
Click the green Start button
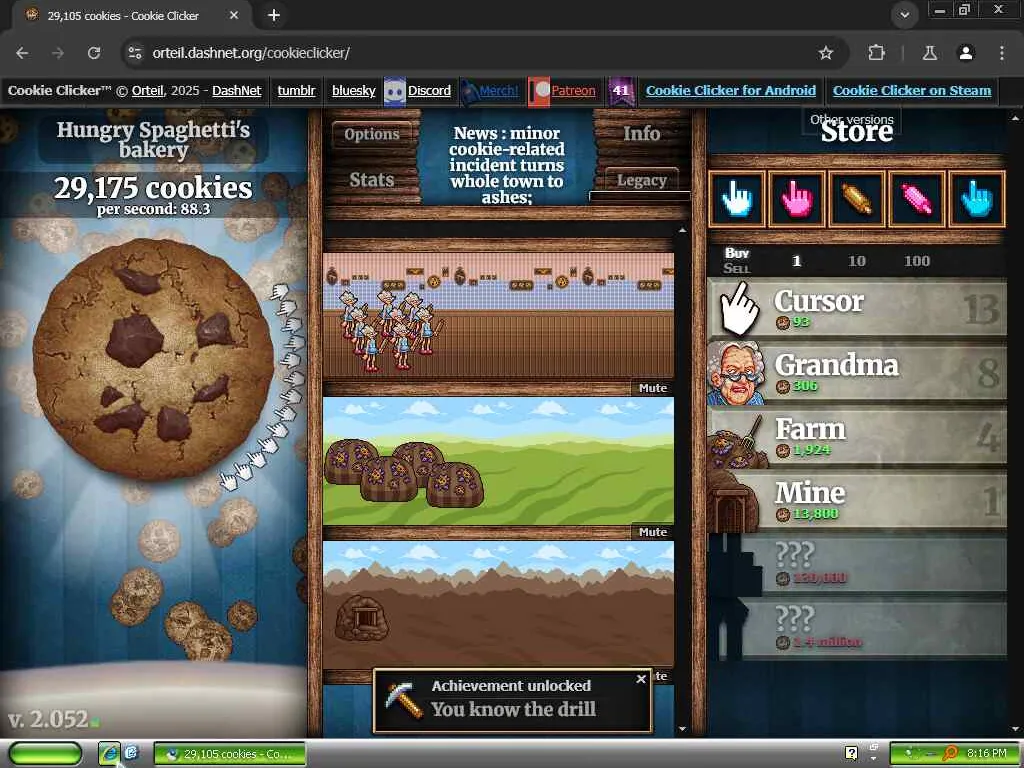point(45,754)
